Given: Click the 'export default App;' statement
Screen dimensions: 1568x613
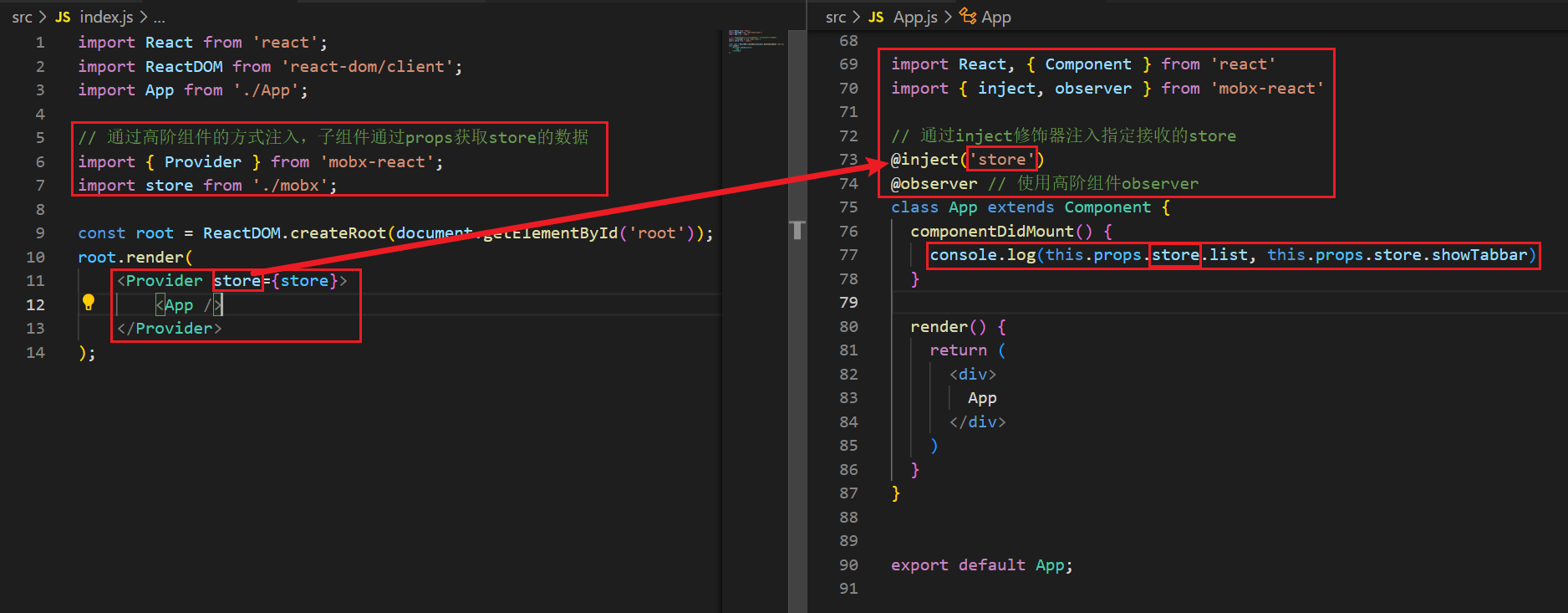Looking at the screenshot, I should tap(982, 564).
